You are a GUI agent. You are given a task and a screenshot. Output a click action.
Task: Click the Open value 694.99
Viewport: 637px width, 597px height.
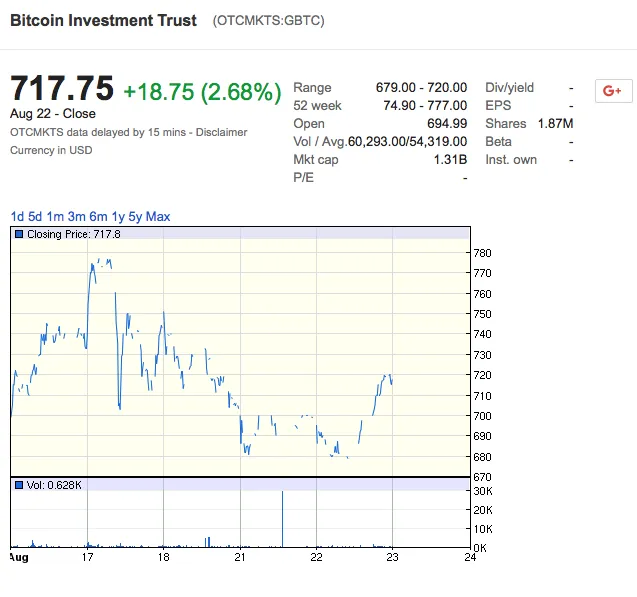pos(447,123)
